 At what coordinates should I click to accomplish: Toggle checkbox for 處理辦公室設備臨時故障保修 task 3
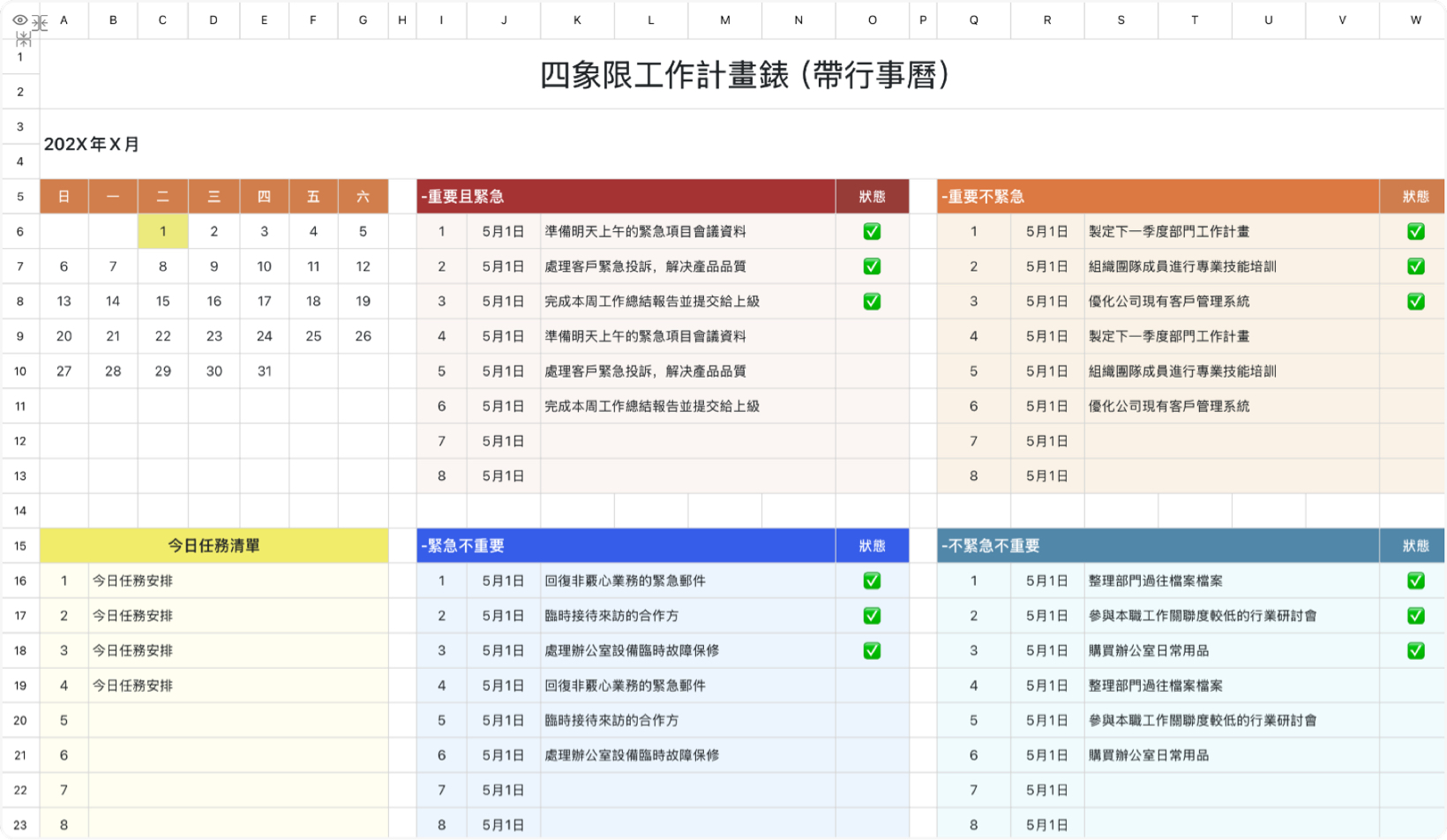tap(872, 650)
